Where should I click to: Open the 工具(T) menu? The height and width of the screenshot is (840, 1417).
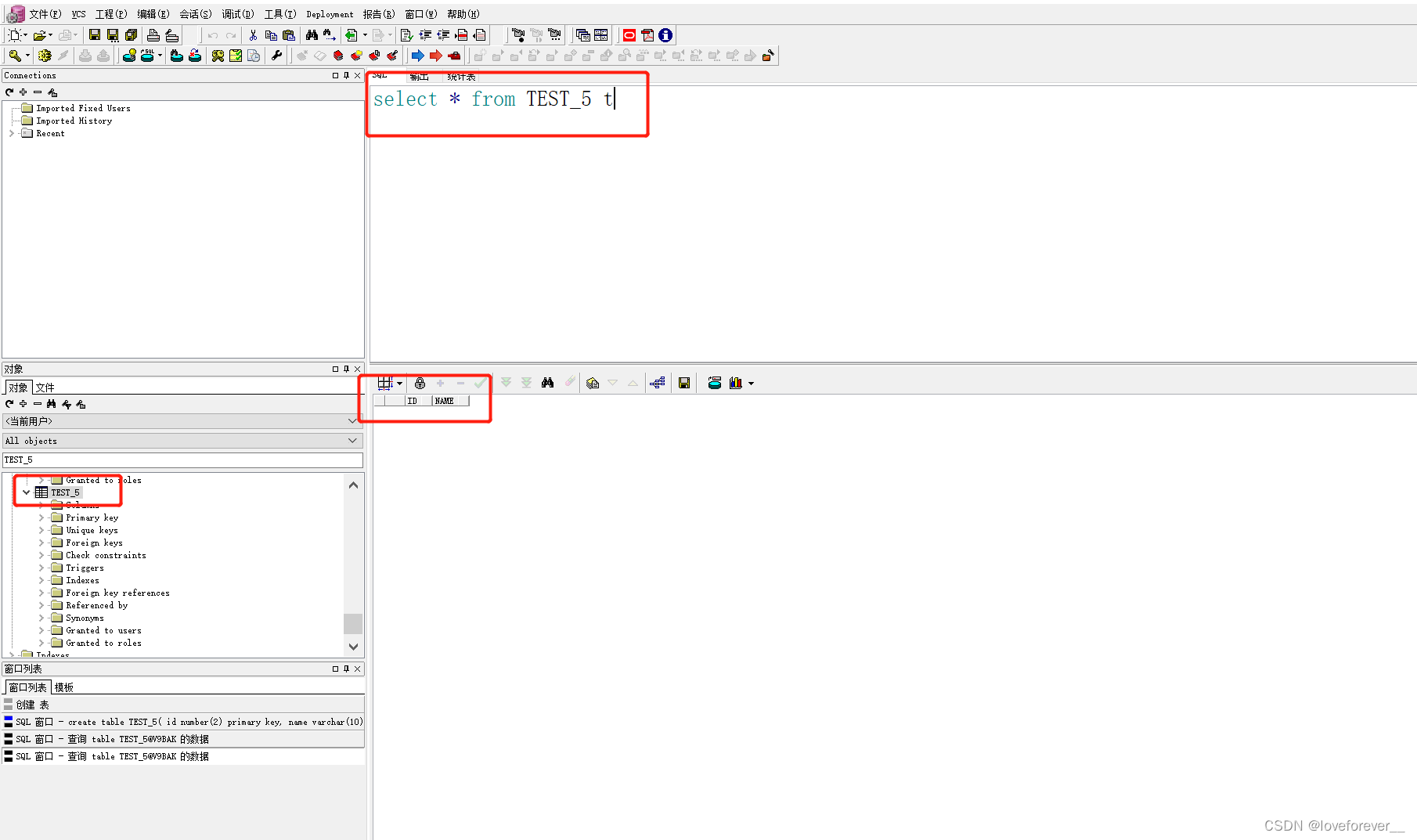point(279,13)
